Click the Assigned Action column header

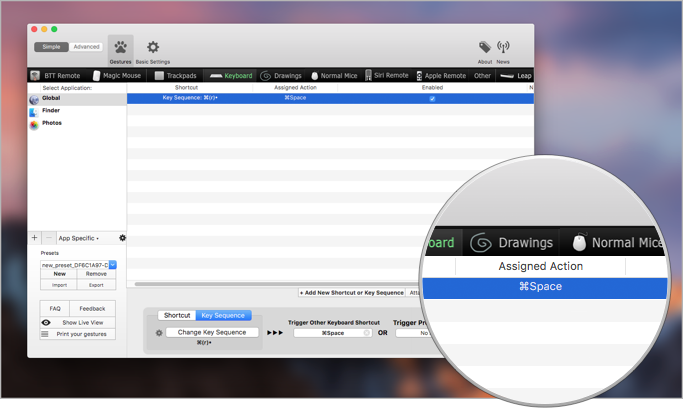(x=295, y=88)
